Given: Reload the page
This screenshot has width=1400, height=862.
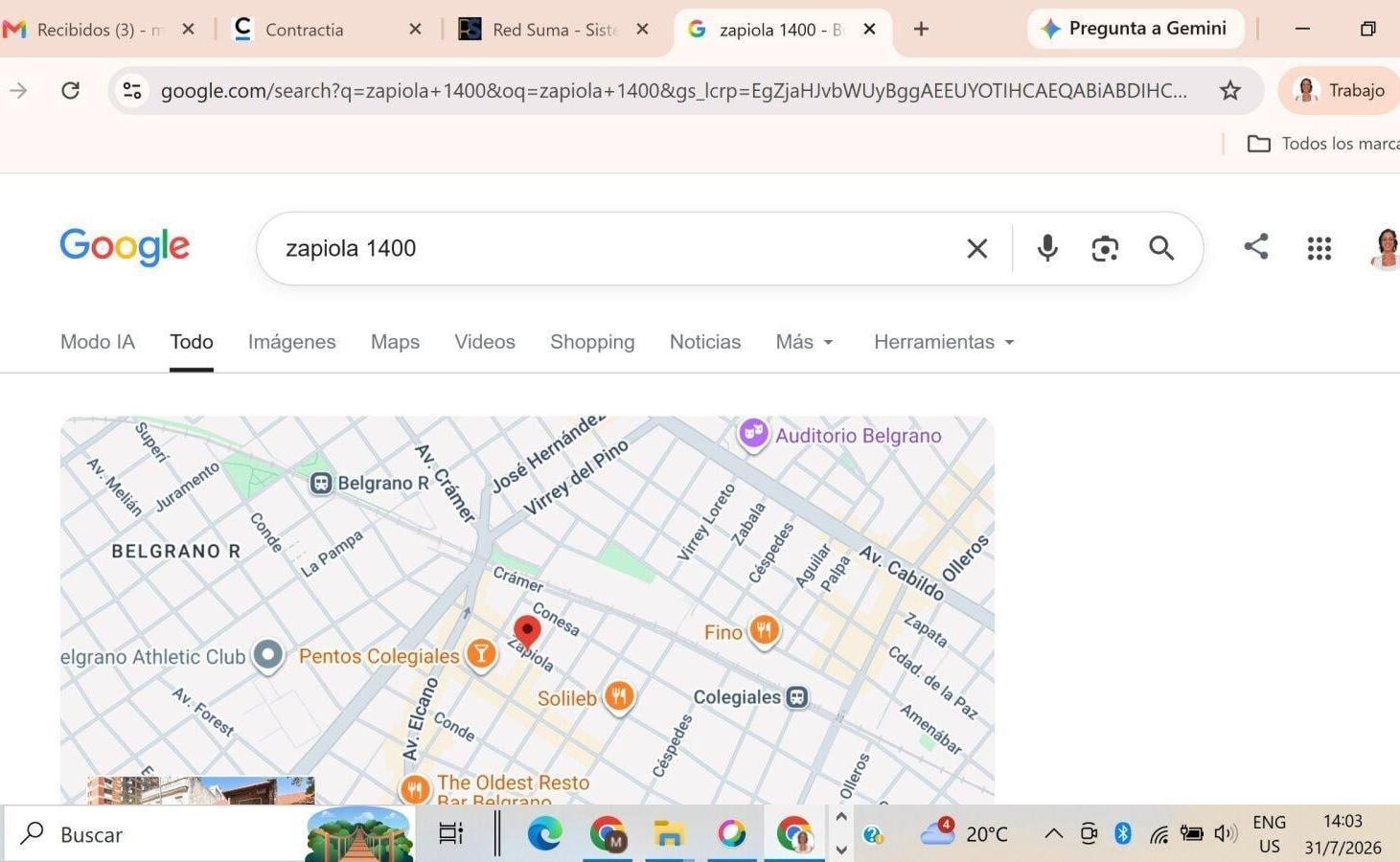Looking at the screenshot, I should [x=70, y=90].
